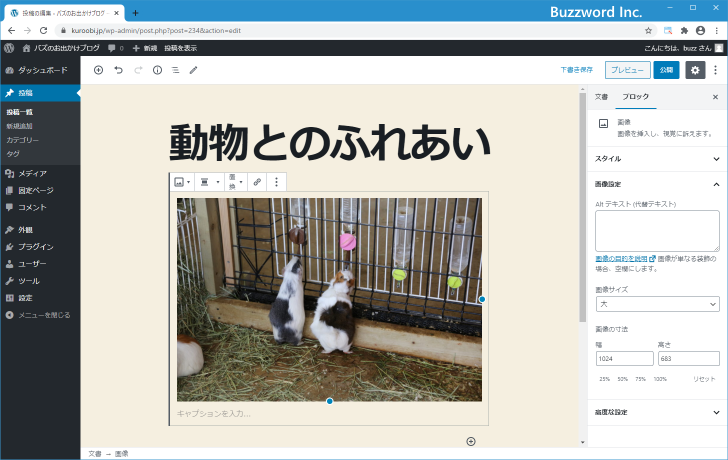Set image size to 25%
This screenshot has height=460, width=728.
click(604, 379)
